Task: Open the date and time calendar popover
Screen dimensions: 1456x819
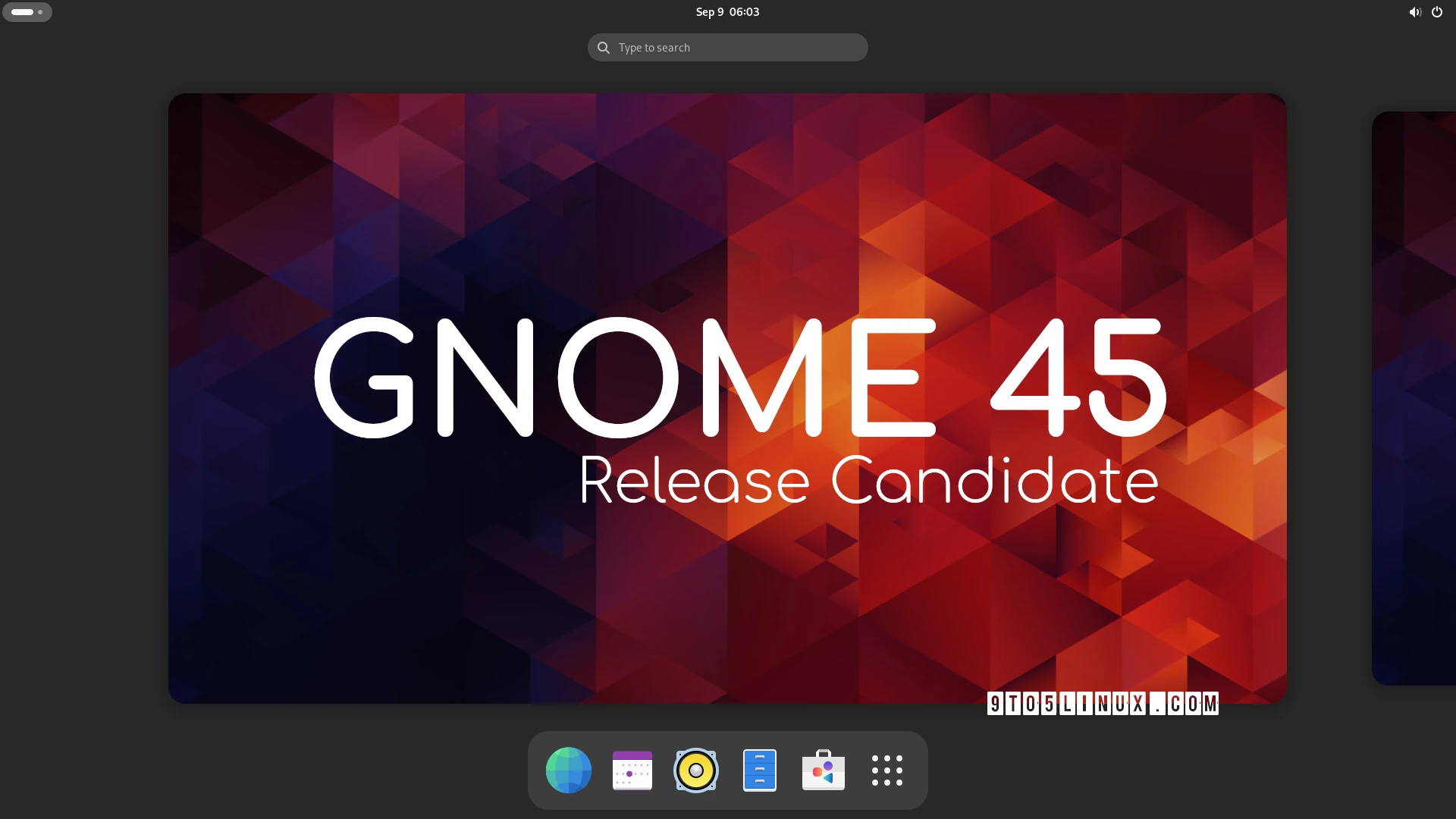Action: pyautogui.click(x=726, y=11)
